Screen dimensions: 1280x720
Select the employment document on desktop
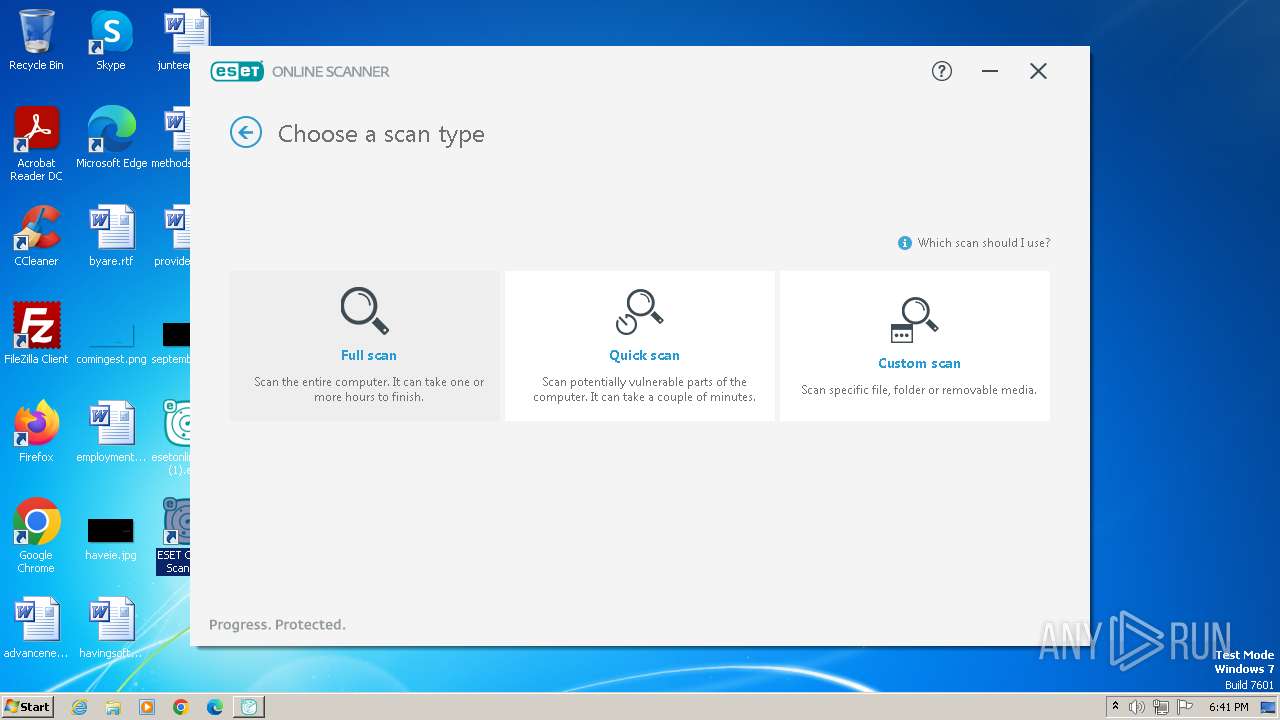click(x=111, y=432)
